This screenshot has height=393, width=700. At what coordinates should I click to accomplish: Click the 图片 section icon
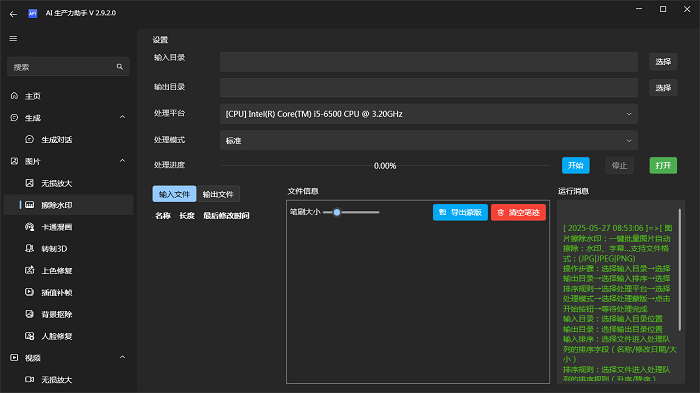click(14, 161)
